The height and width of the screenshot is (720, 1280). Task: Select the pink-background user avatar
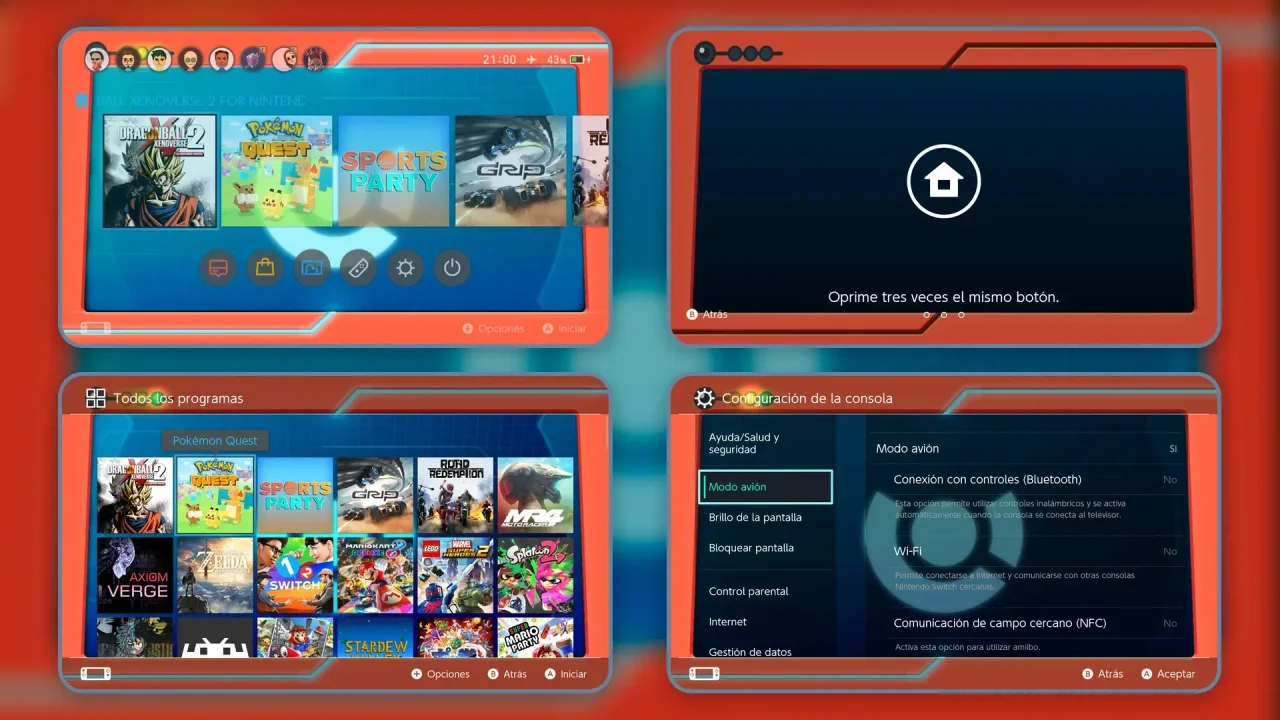pos(284,58)
